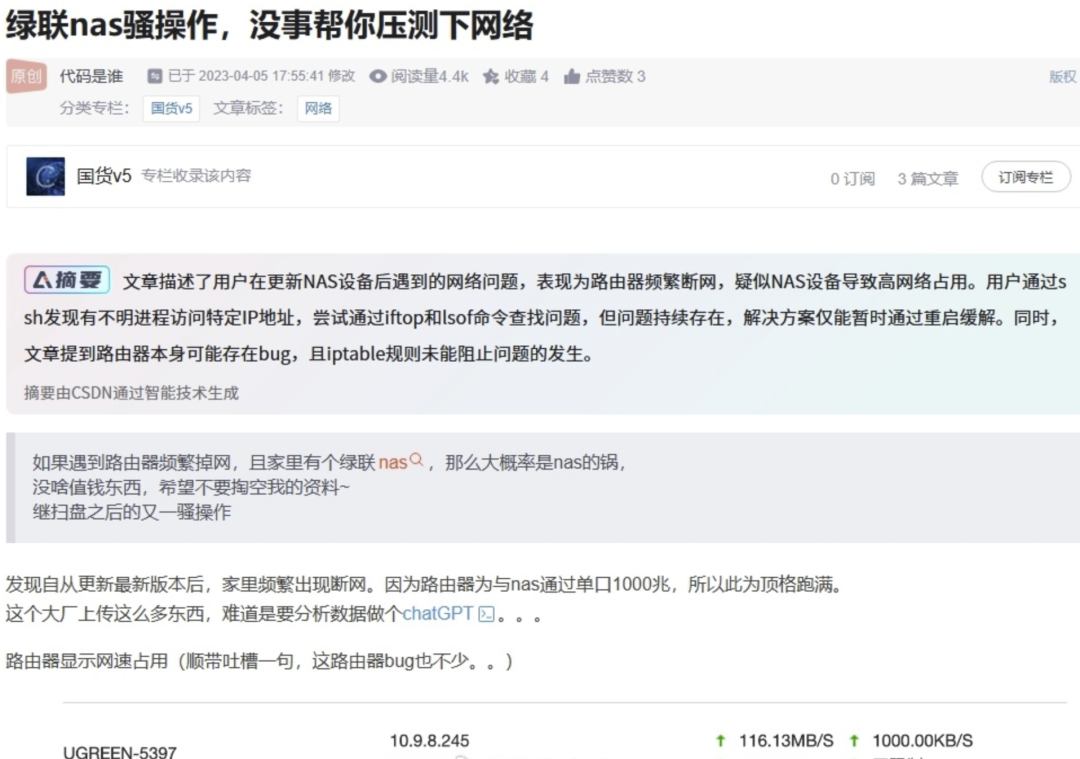Click the icon after chatGPT link

click(x=486, y=614)
